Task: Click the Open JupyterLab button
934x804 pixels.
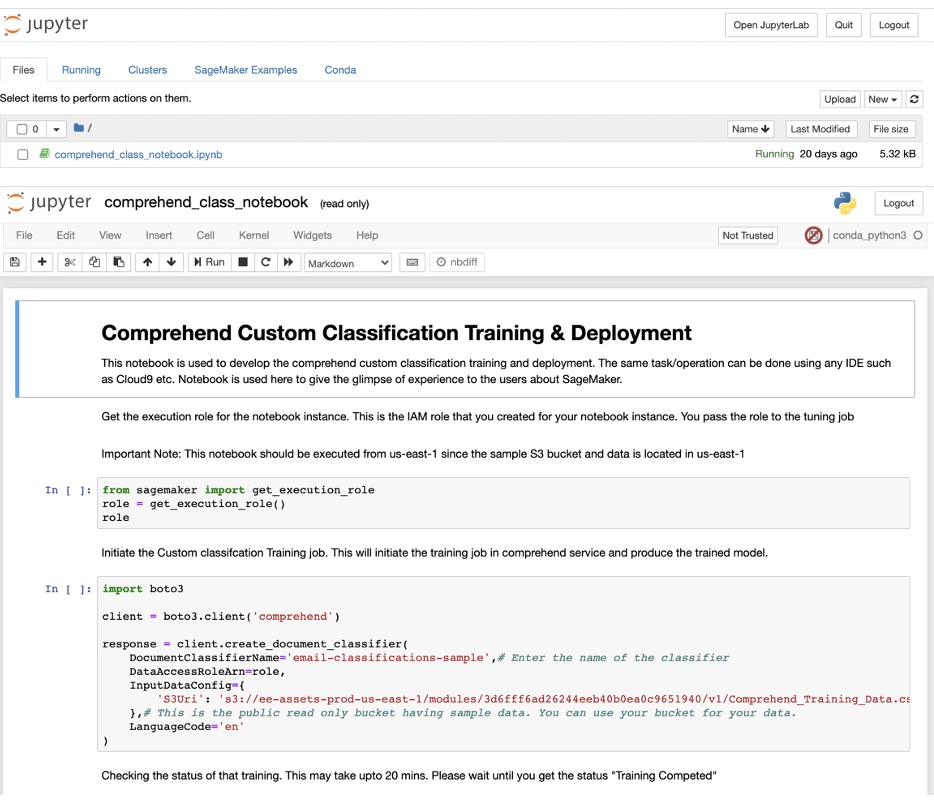Action: coord(771,25)
